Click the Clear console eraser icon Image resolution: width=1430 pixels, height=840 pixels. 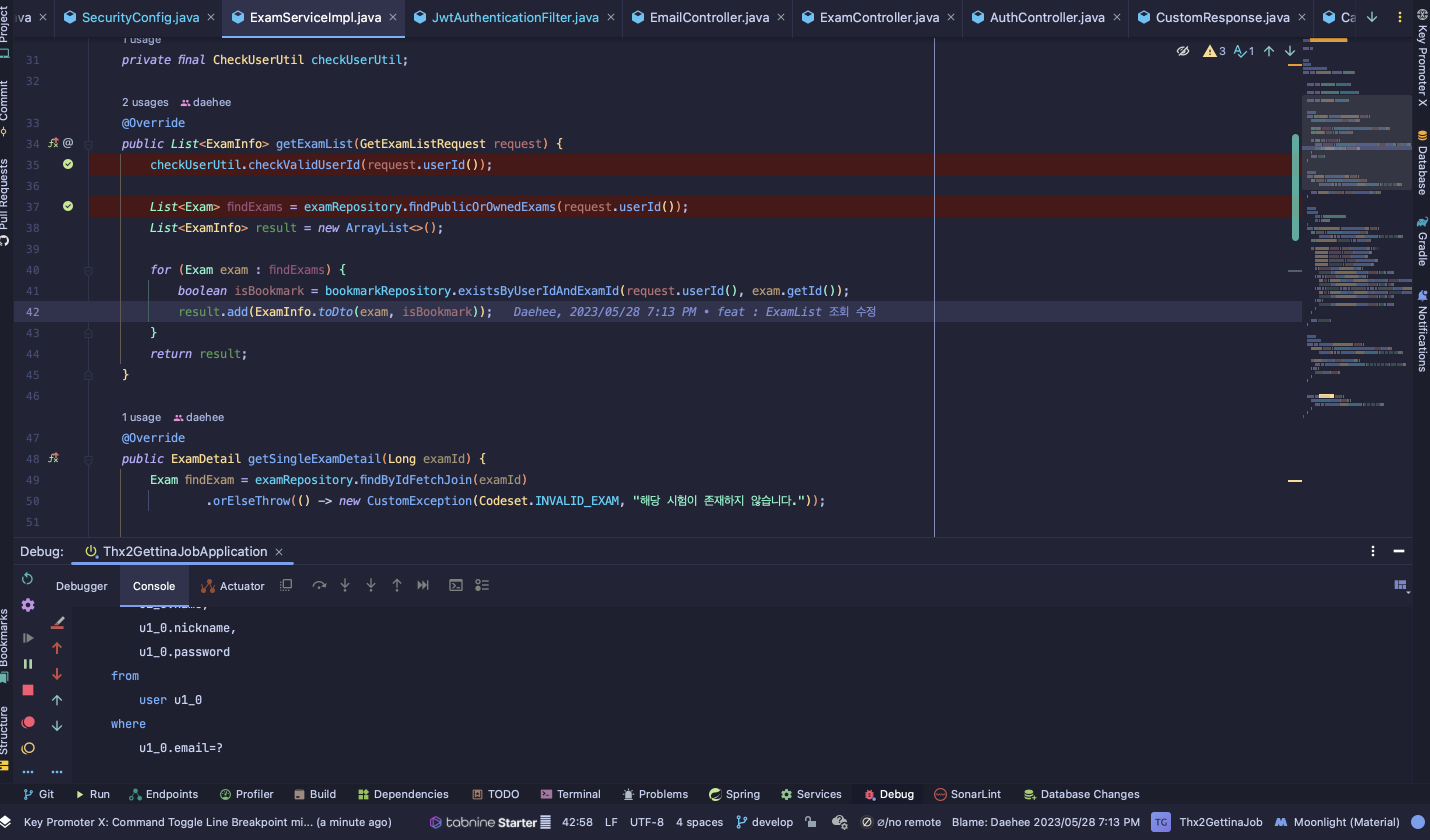point(57,622)
